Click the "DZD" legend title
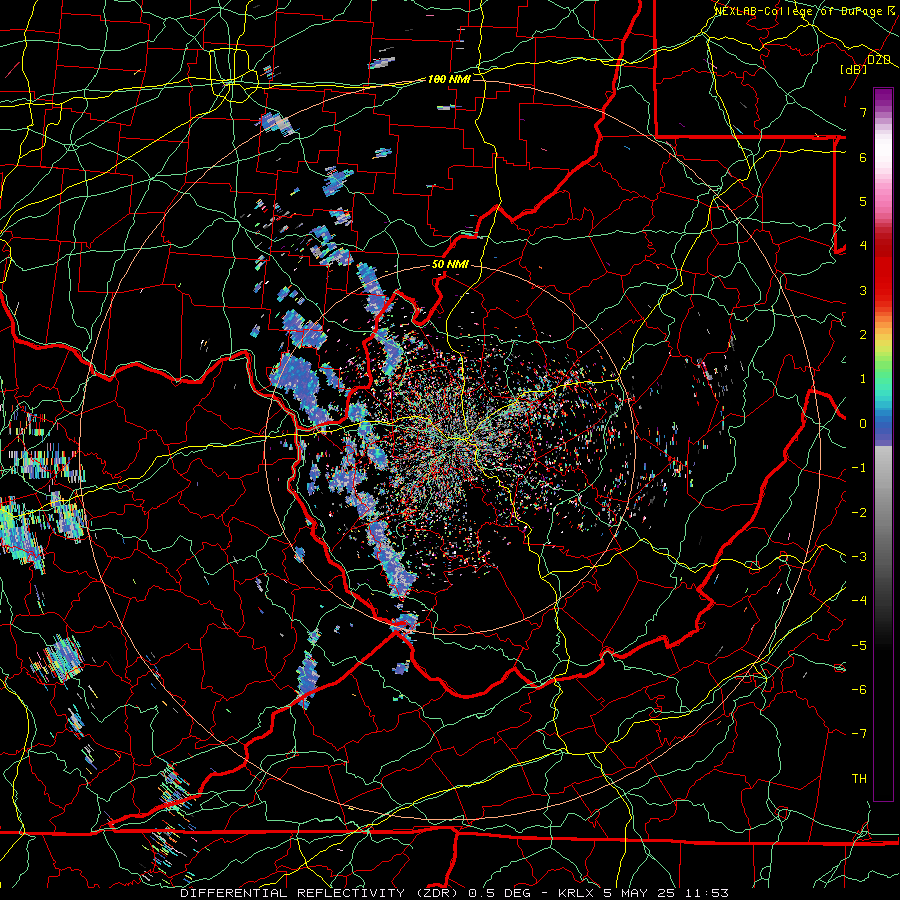 click(x=878, y=60)
